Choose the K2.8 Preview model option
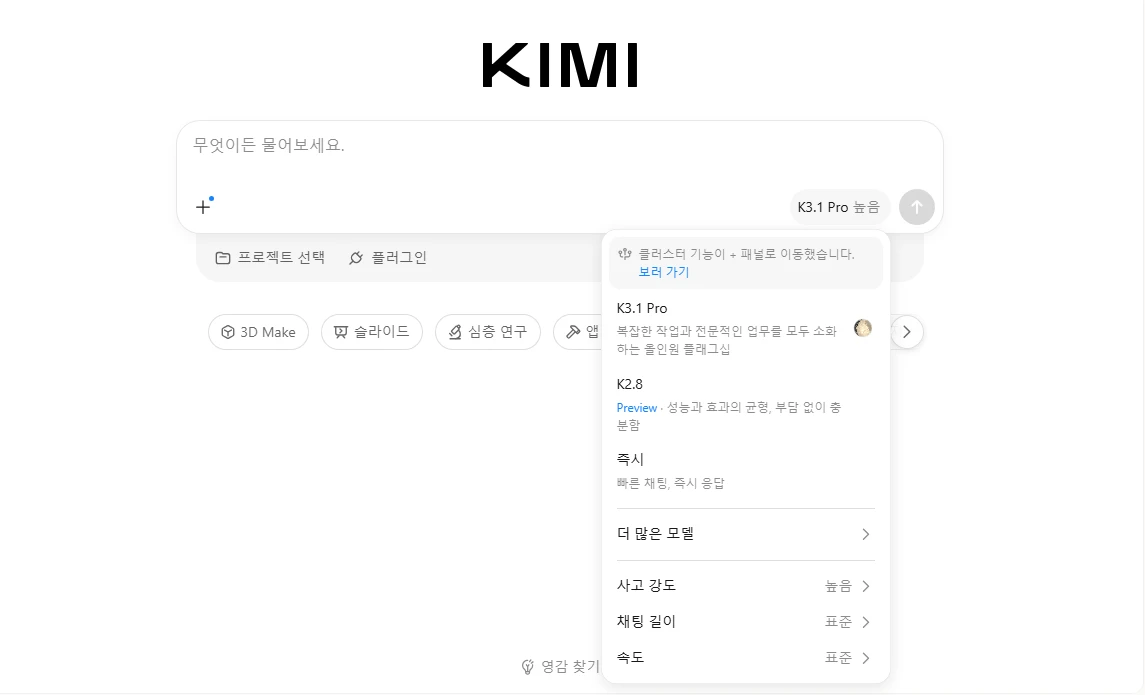 click(x=746, y=404)
